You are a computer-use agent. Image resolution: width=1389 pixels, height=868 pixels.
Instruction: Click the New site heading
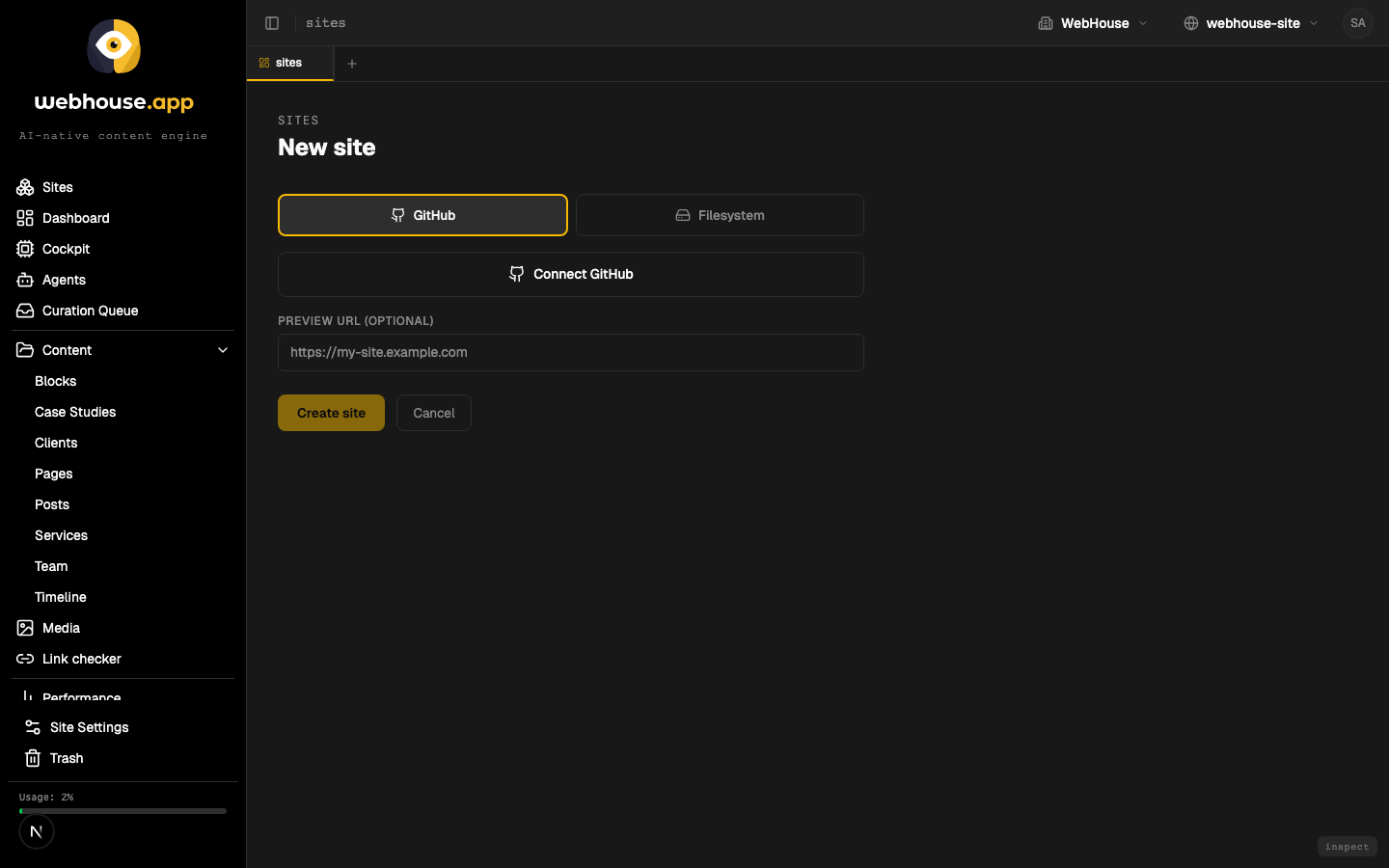click(x=327, y=148)
